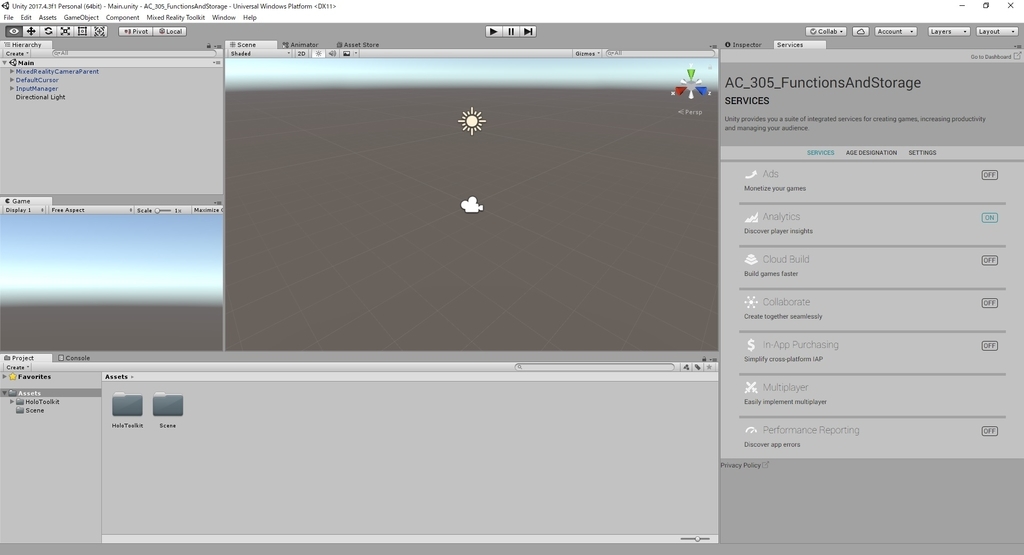Select the Scene folder thumbnail
Image resolution: width=1024 pixels, height=555 pixels.
click(168, 405)
